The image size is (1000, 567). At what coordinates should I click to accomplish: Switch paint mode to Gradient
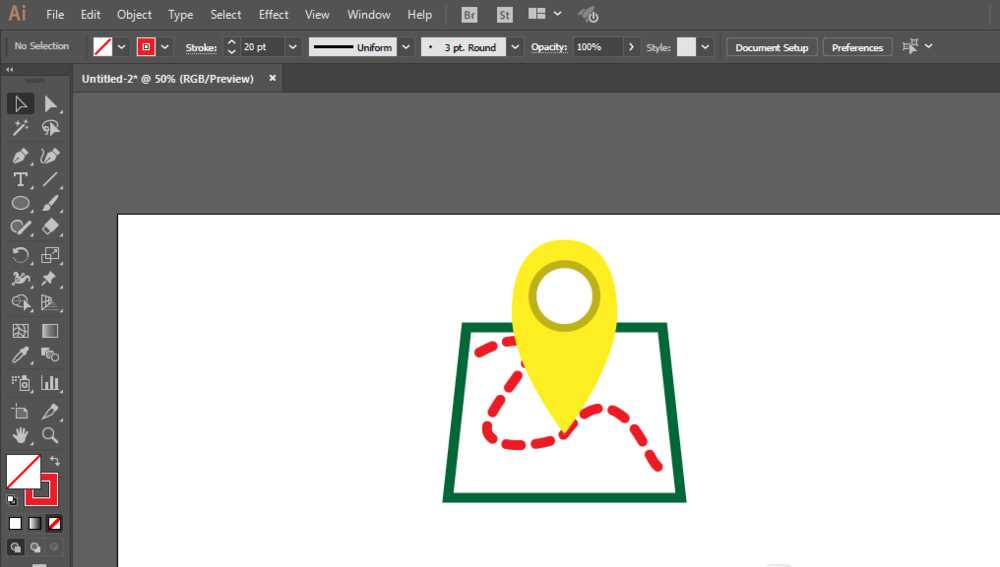point(35,524)
